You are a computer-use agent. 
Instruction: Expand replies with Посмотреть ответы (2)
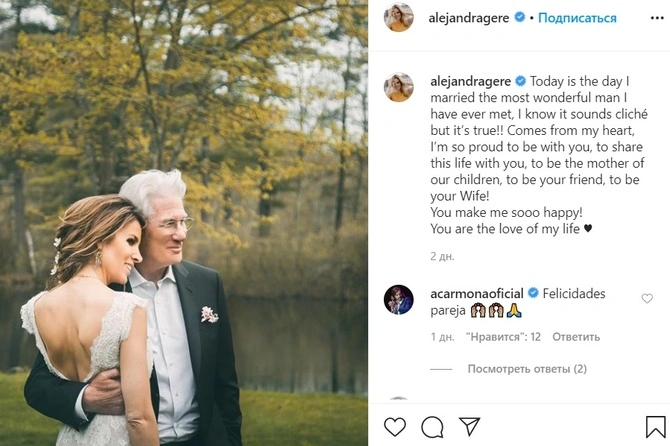tap(526, 369)
